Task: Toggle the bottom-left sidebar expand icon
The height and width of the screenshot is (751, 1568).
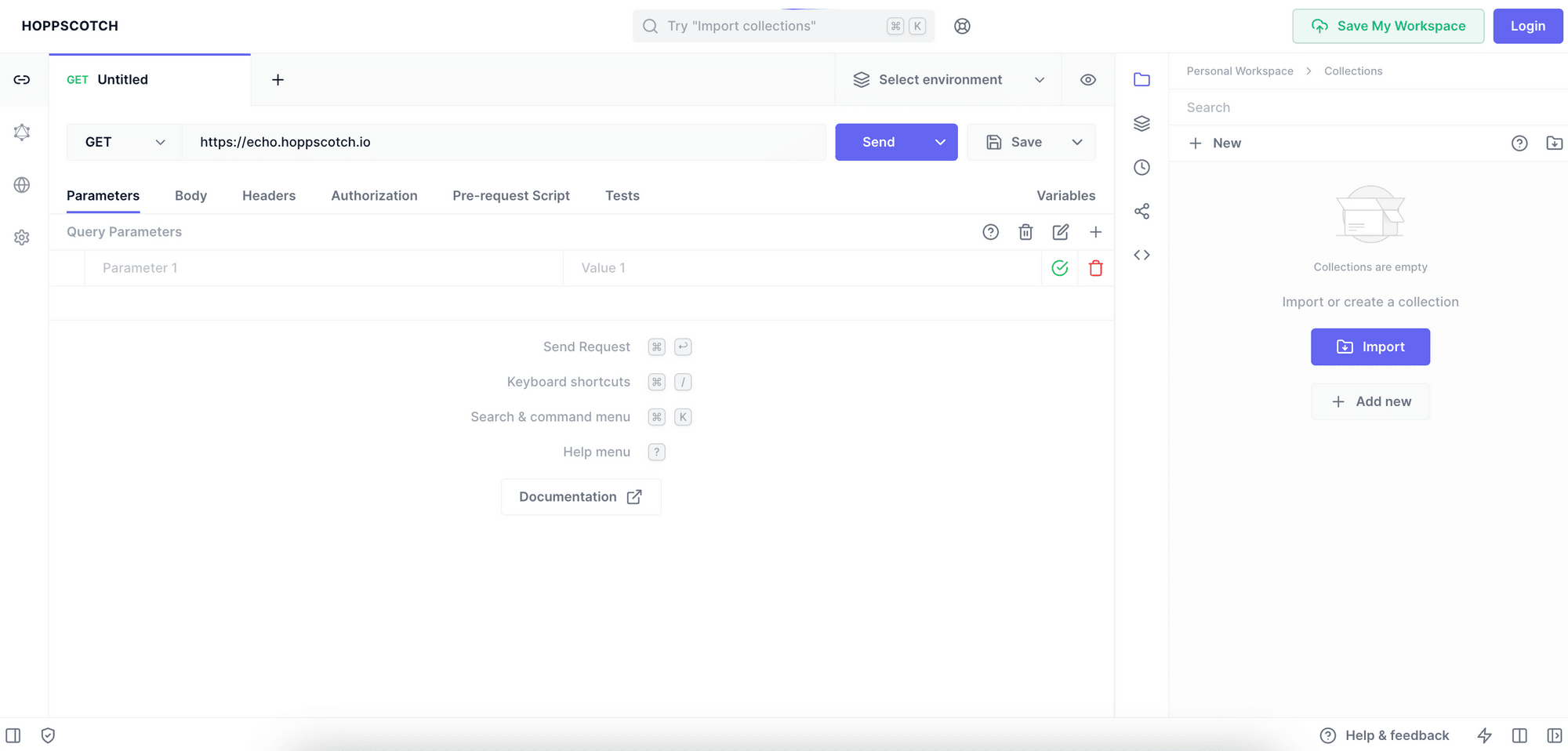Action: pyautogui.click(x=13, y=735)
